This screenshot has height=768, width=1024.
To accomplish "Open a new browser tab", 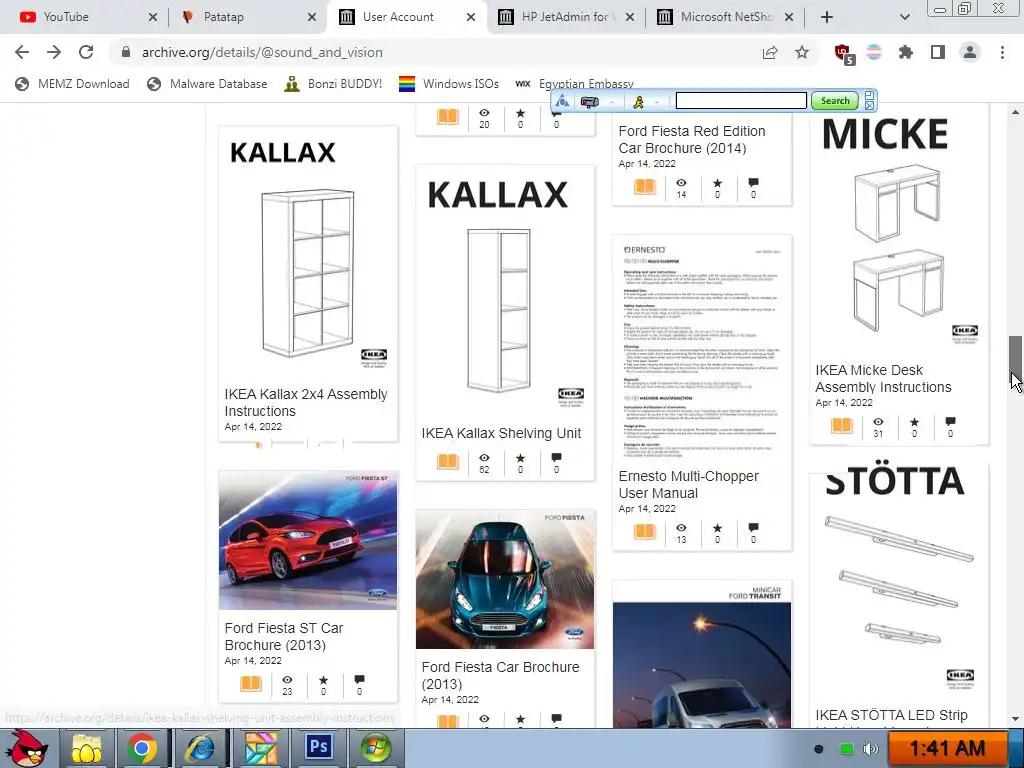I will point(827,17).
